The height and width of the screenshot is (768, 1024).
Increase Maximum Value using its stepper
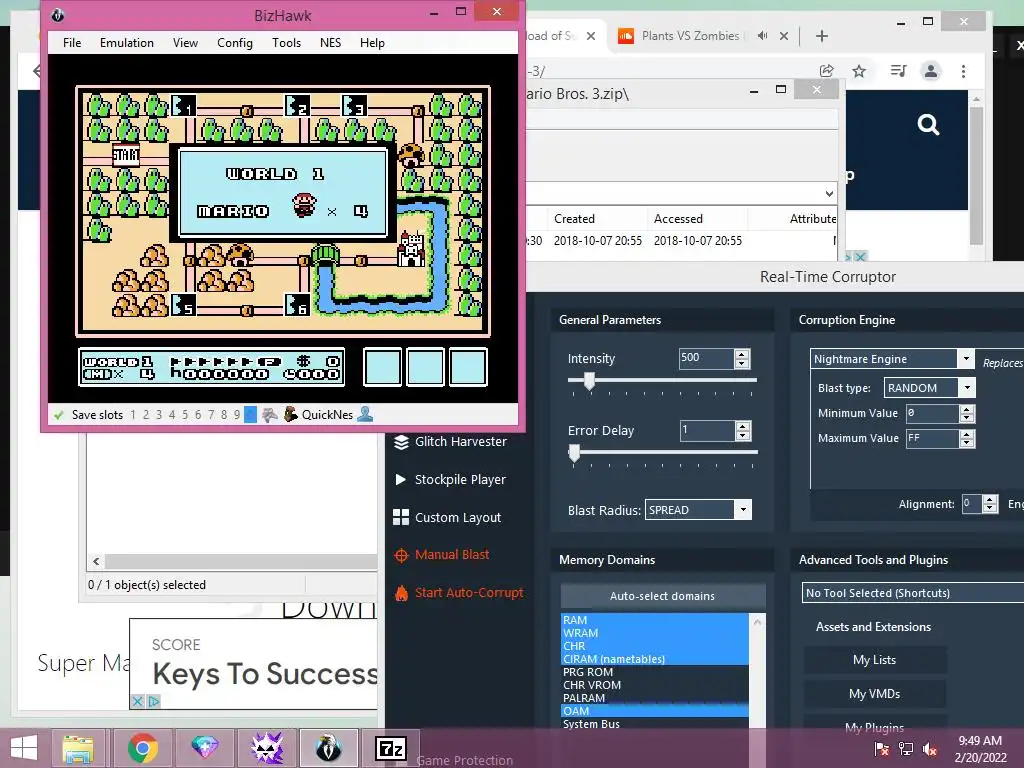tap(967, 434)
